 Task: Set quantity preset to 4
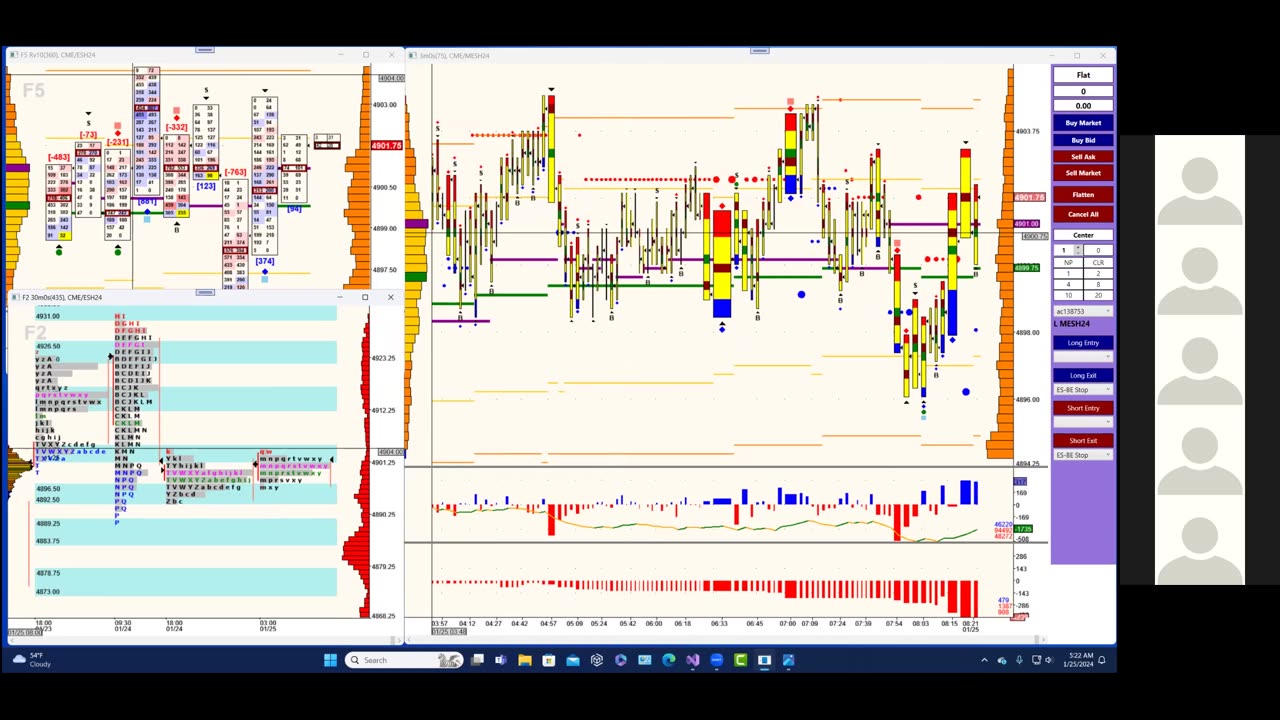click(1068, 284)
